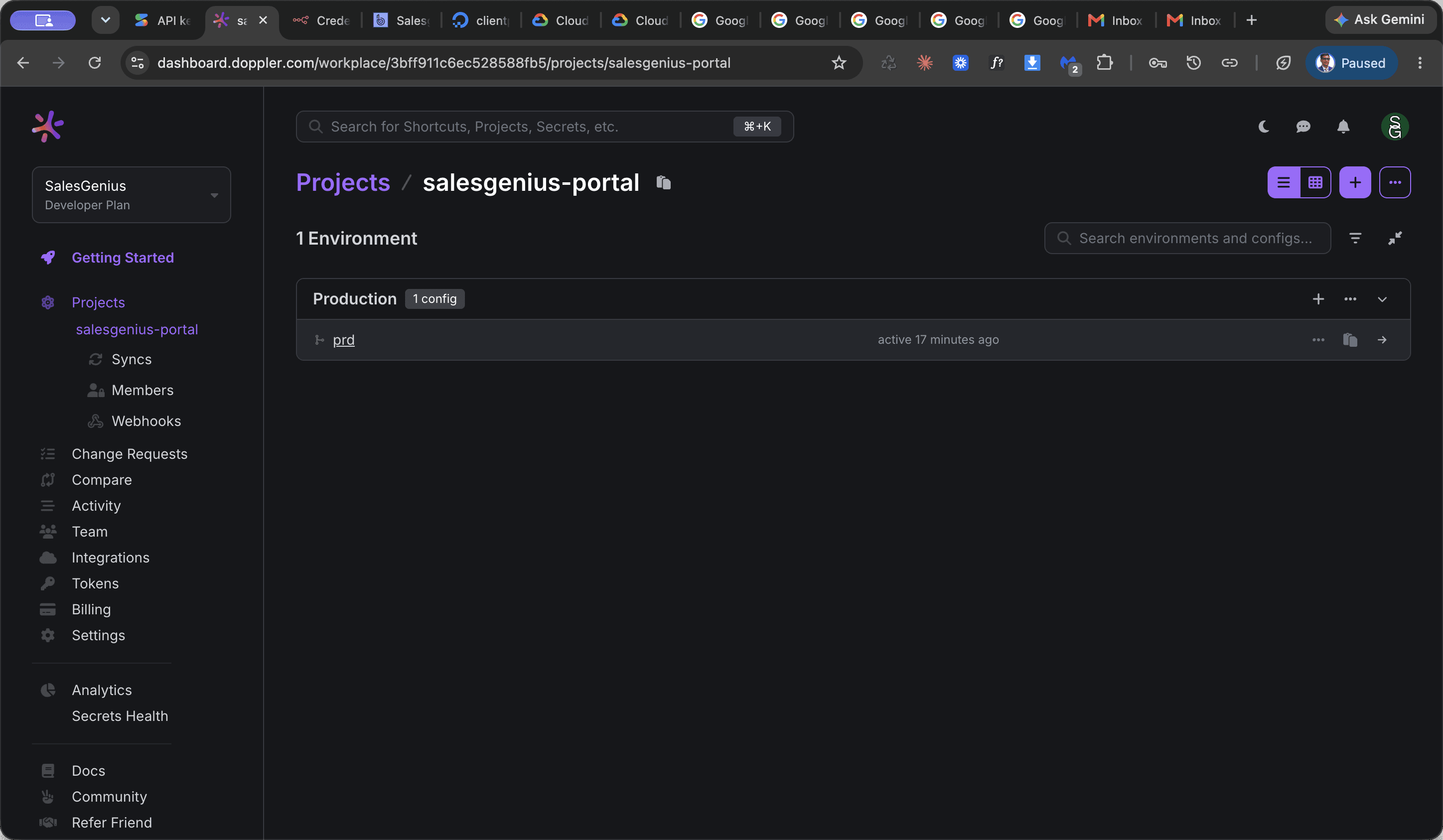The height and width of the screenshot is (840, 1443).
Task: Collapse all environments with the arrows icon
Action: coord(1395,238)
